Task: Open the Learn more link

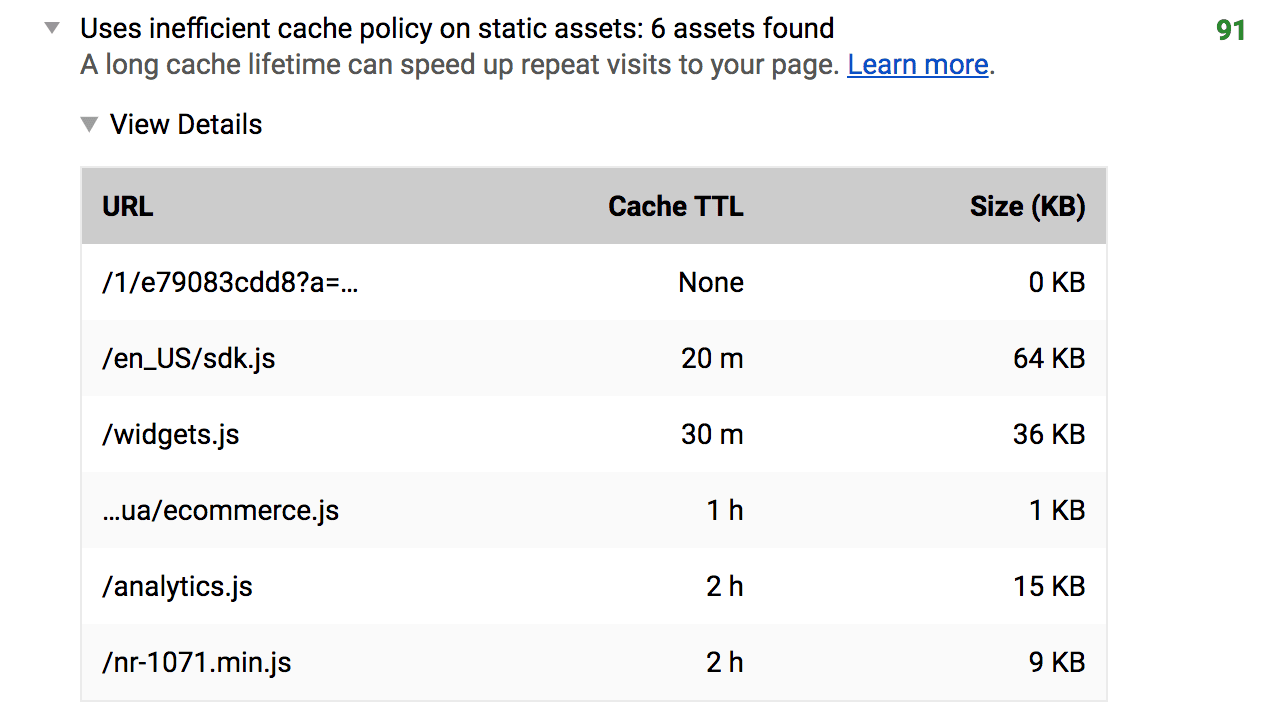Action: [916, 64]
